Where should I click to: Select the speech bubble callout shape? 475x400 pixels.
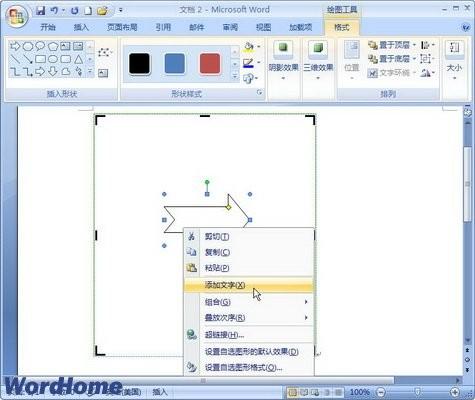point(40,46)
